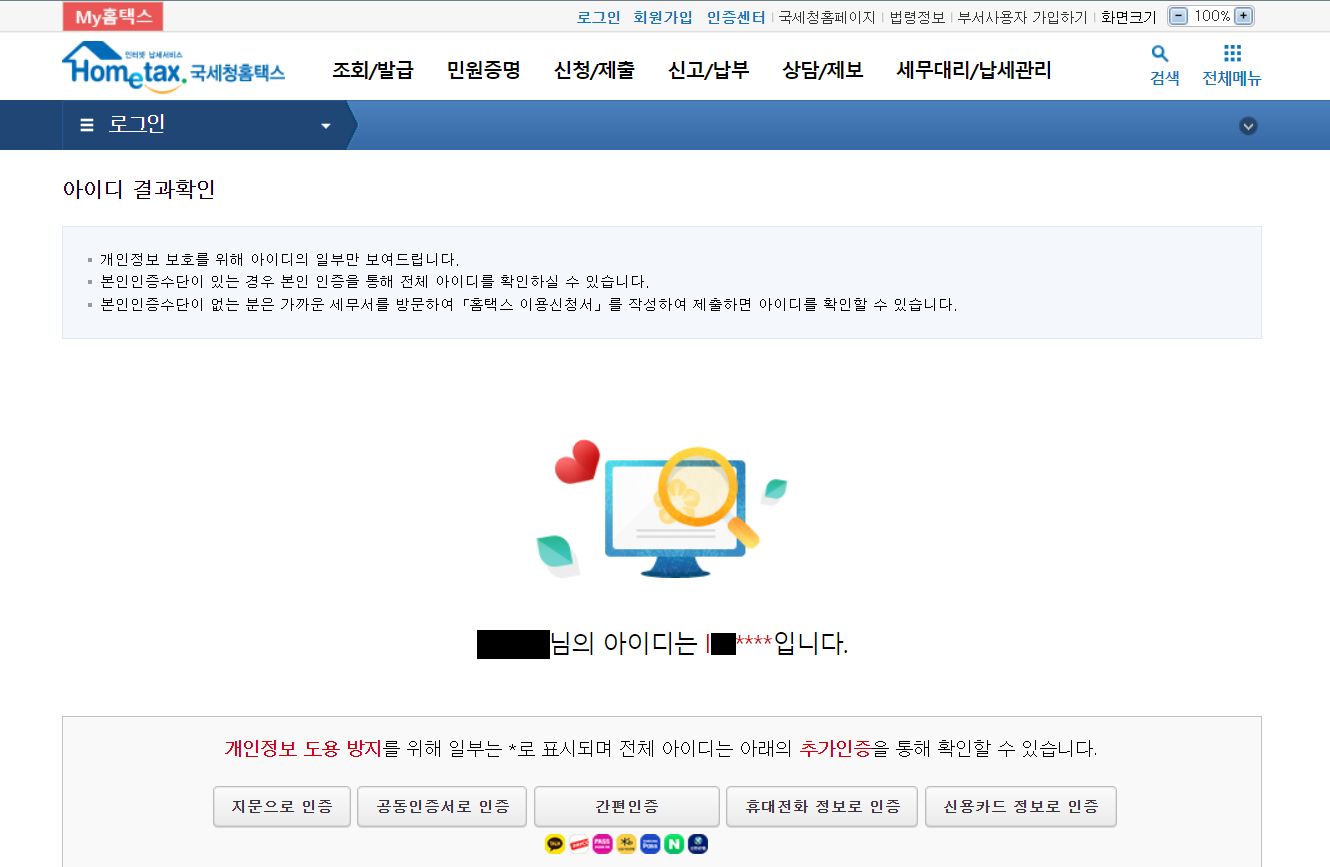The image size is (1330, 867).
Task: Open the 회원가입 link
Action: pyautogui.click(x=663, y=17)
